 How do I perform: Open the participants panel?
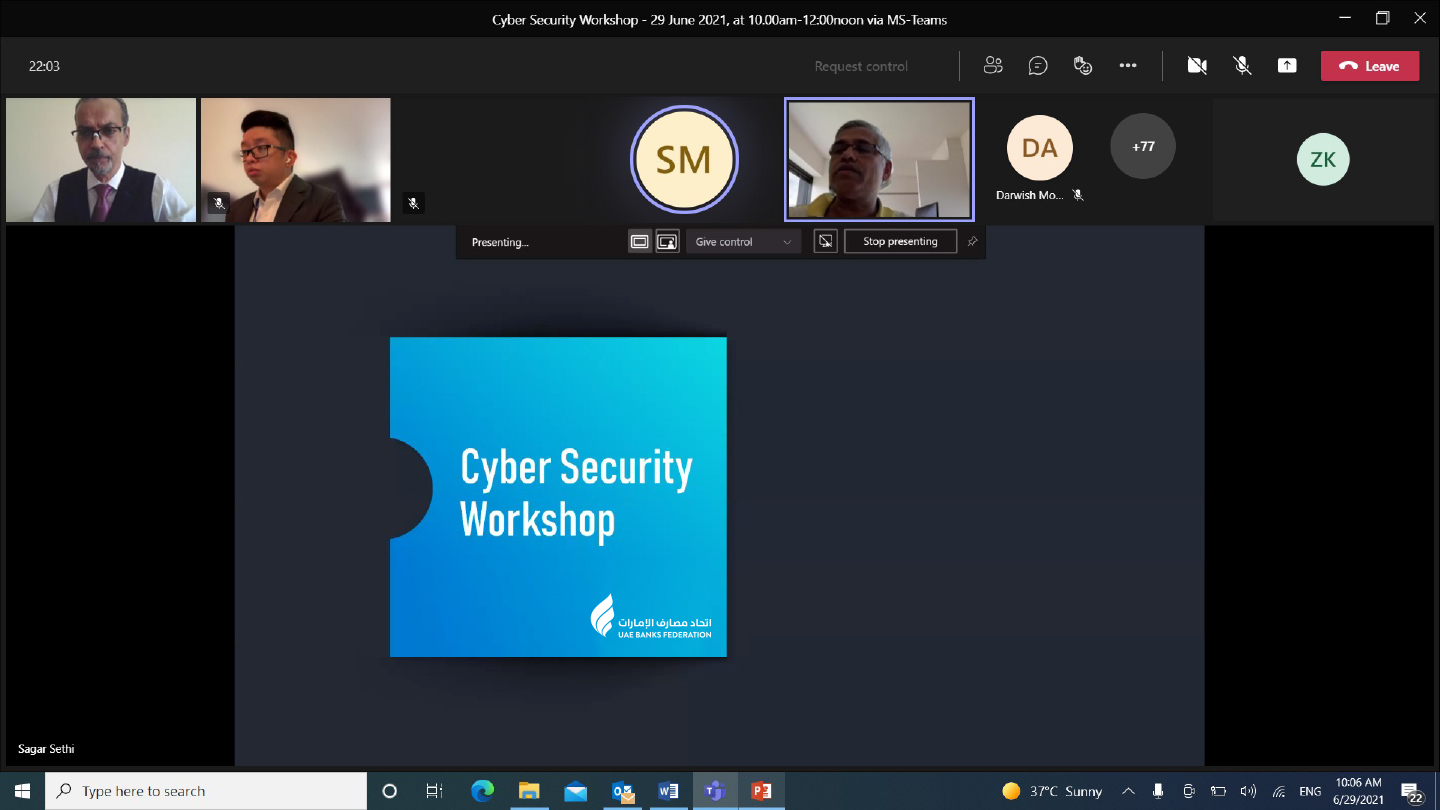pyautogui.click(x=992, y=66)
